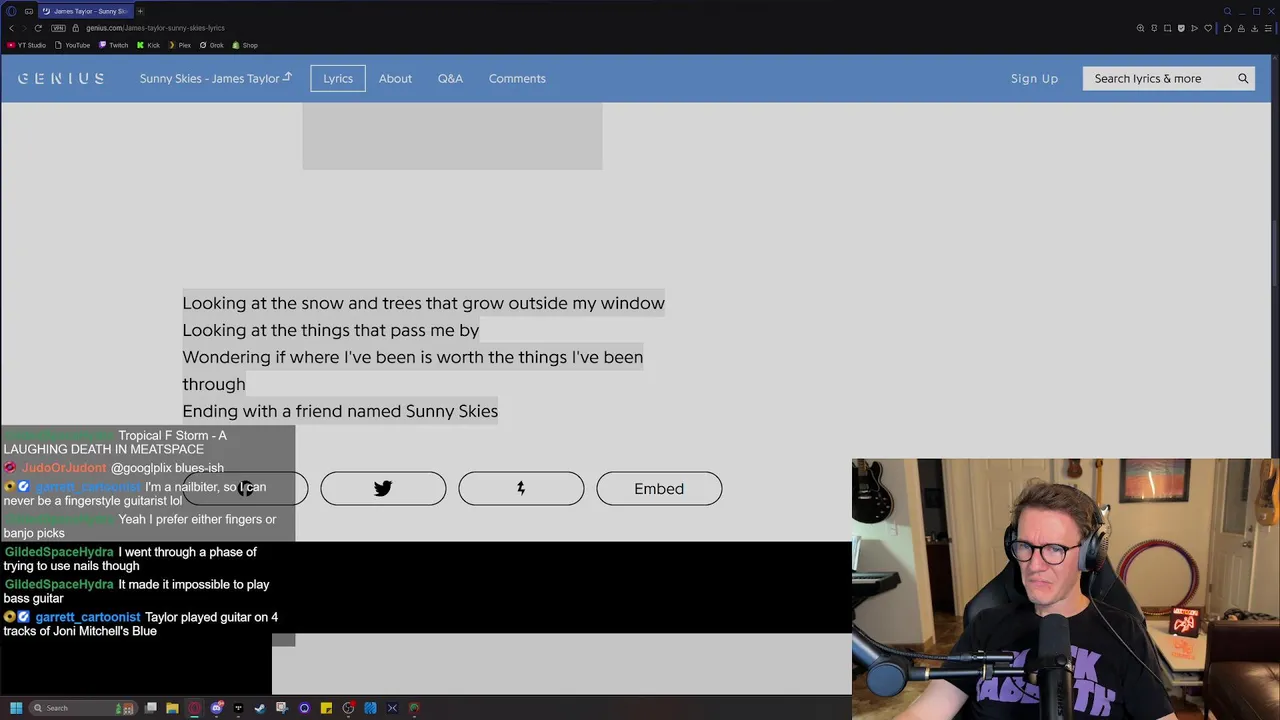Click the zoom magnifier icon in toolbar
Viewport: 1280px width, 720px height.
[x=1140, y=28]
